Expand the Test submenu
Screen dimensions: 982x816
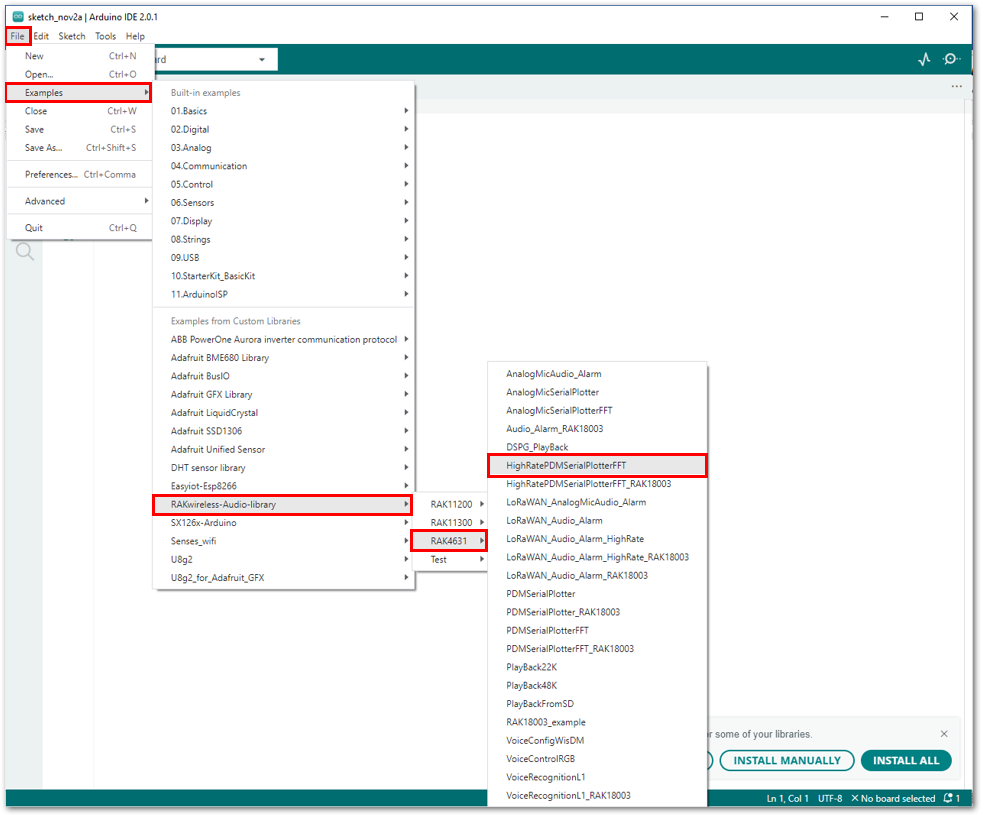coord(452,559)
